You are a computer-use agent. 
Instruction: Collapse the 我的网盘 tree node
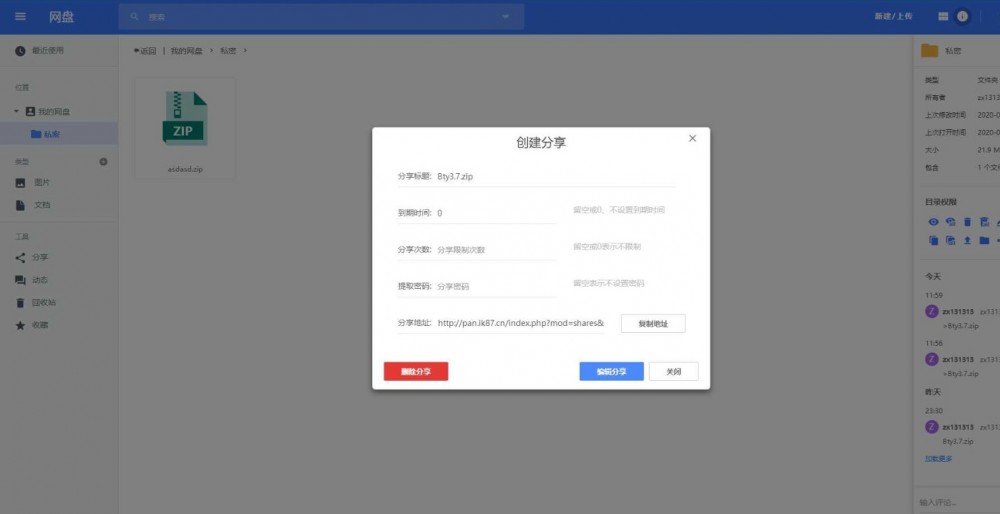(16, 111)
